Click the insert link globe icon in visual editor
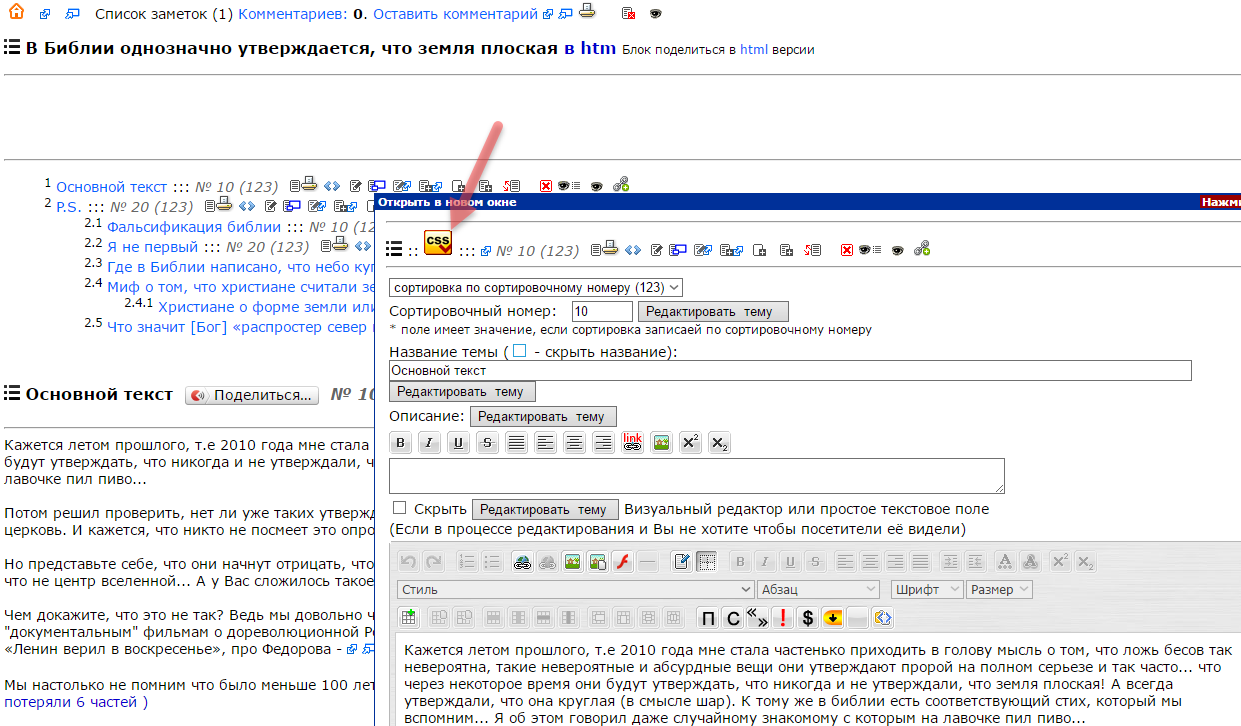 point(522,562)
